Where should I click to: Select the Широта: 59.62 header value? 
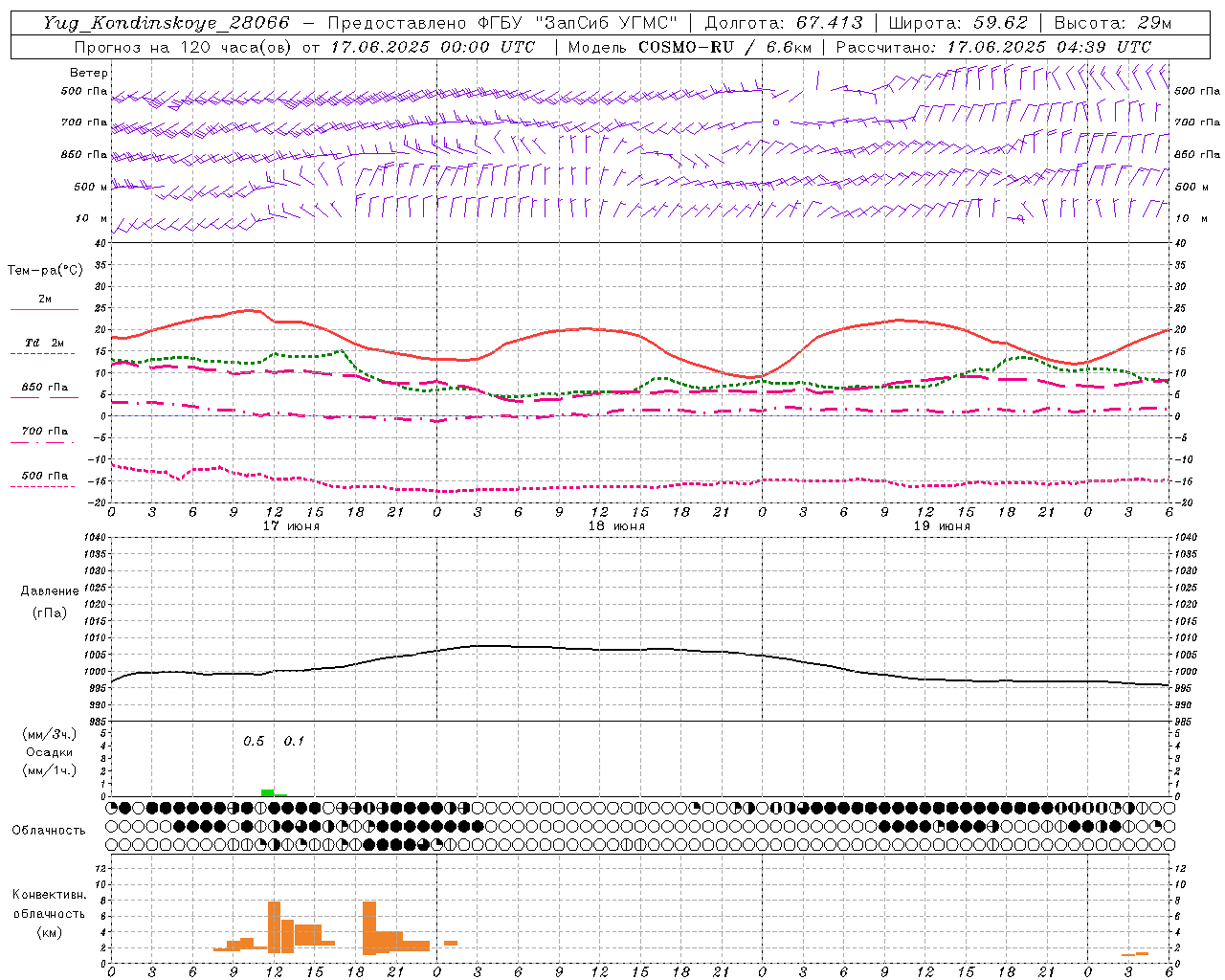pos(958,23)
